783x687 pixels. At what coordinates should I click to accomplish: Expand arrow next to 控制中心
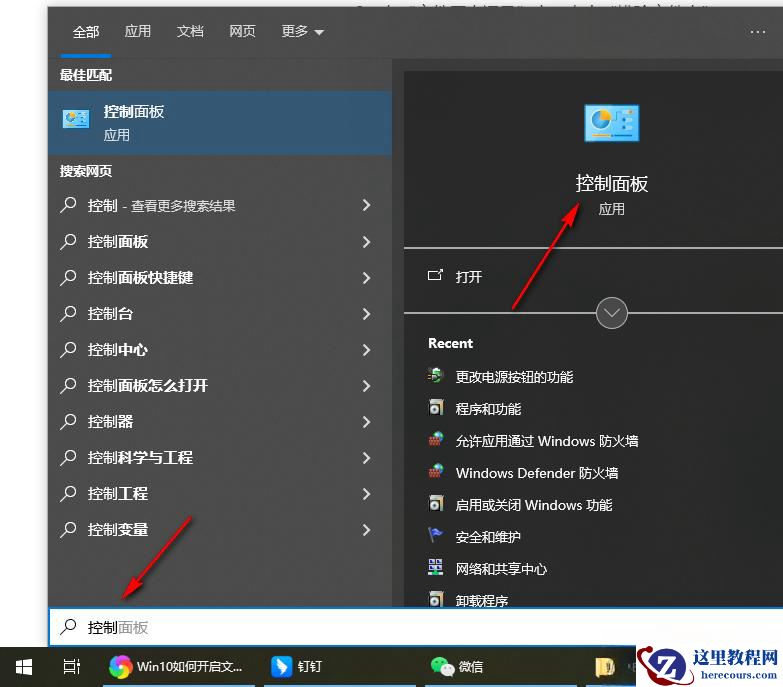(x=366, y=349)
